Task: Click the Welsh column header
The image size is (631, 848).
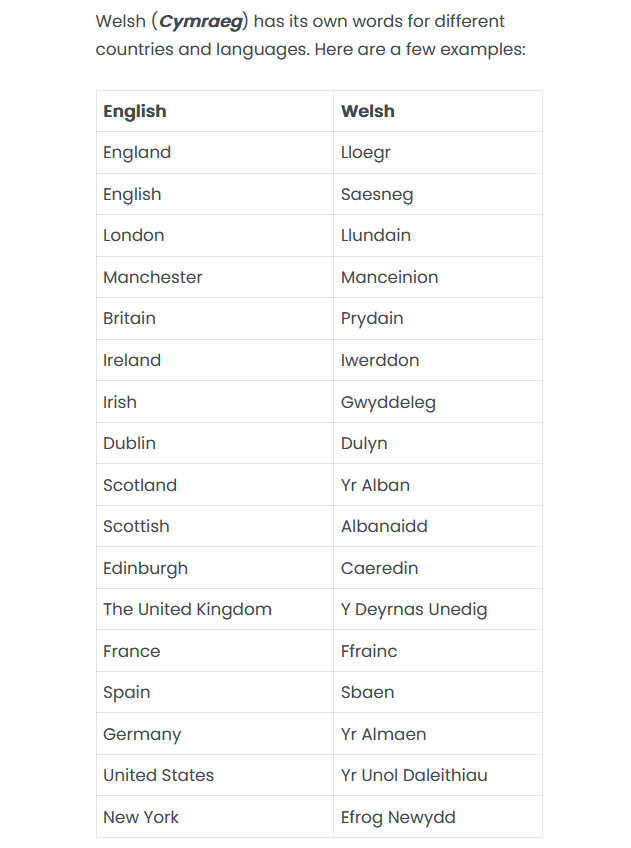Action: click(368, 111)
